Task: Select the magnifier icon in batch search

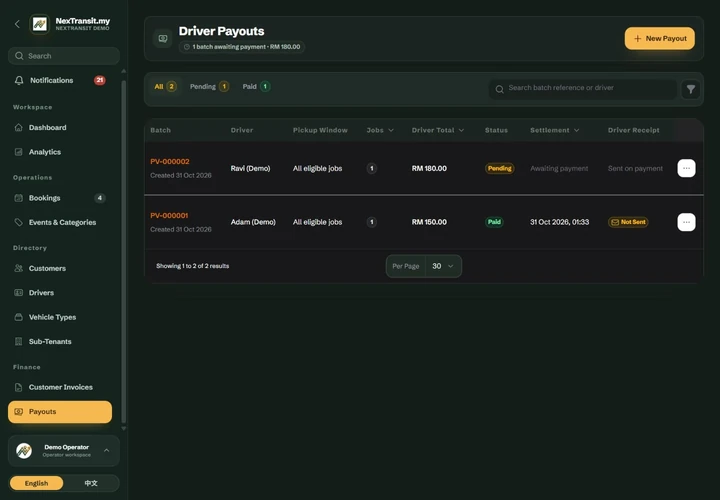Action: pos(500,90)
